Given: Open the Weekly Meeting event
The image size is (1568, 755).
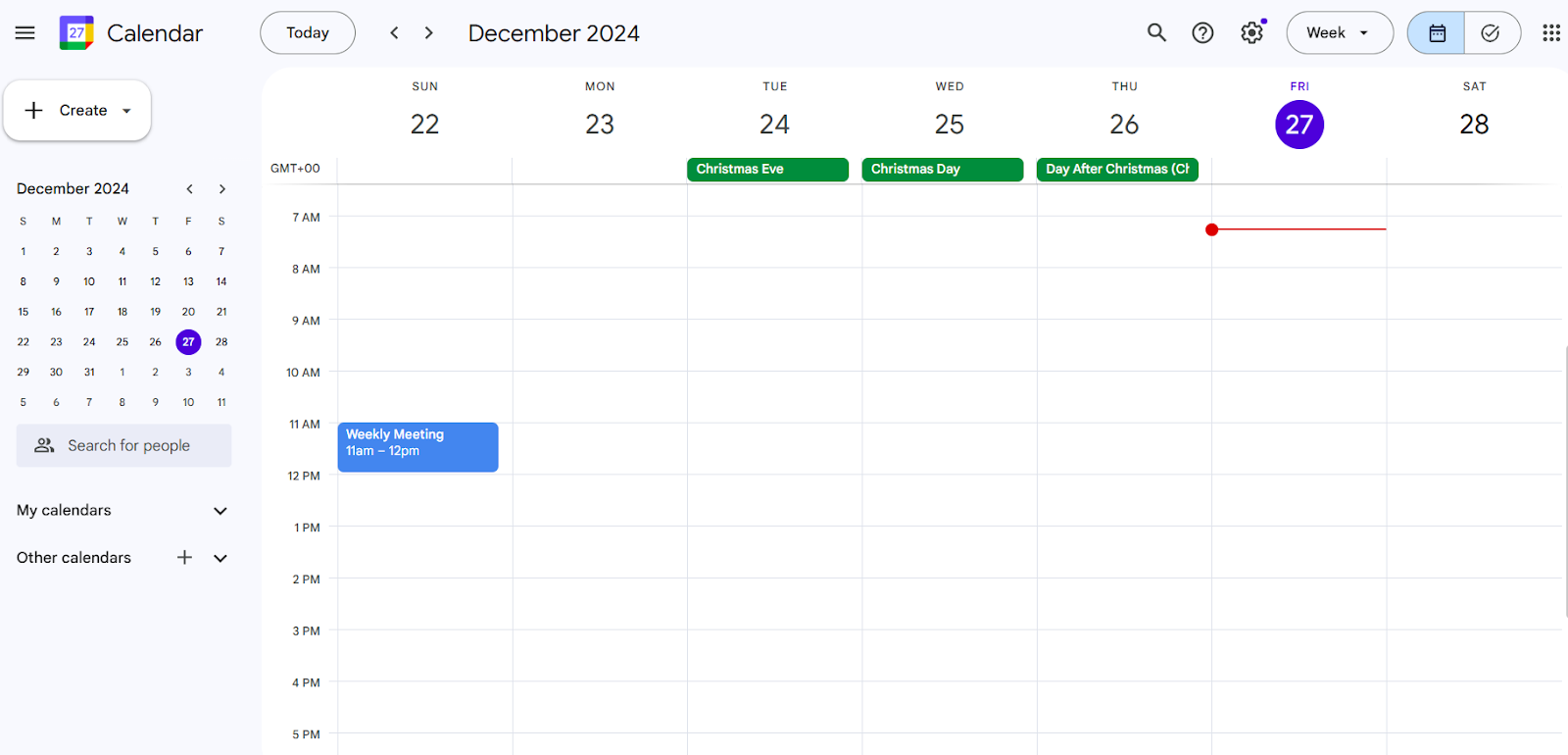Looking at the screenshot, I should tap(417, 447).
